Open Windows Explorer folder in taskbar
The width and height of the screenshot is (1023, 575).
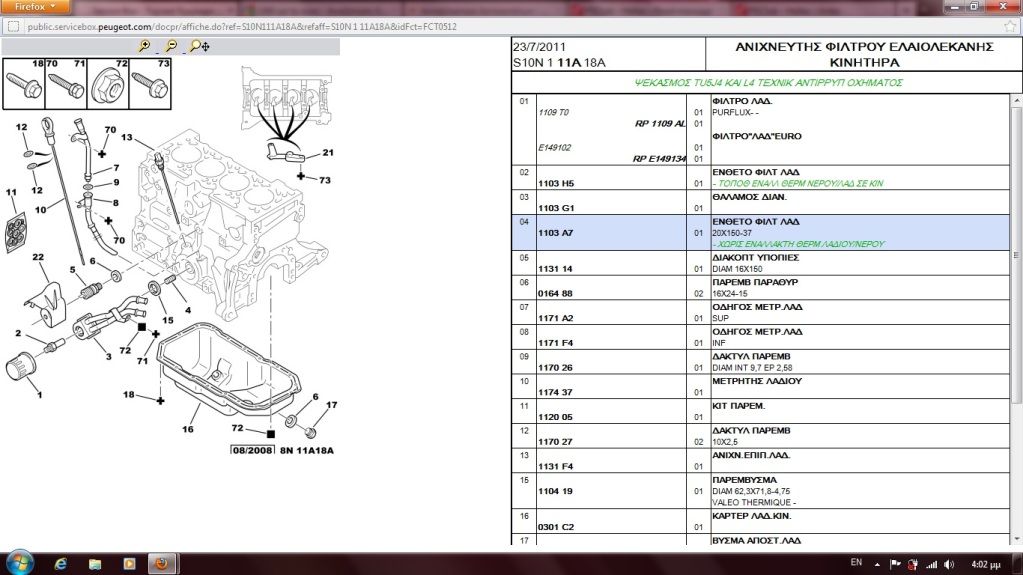[x=95, y=563]
